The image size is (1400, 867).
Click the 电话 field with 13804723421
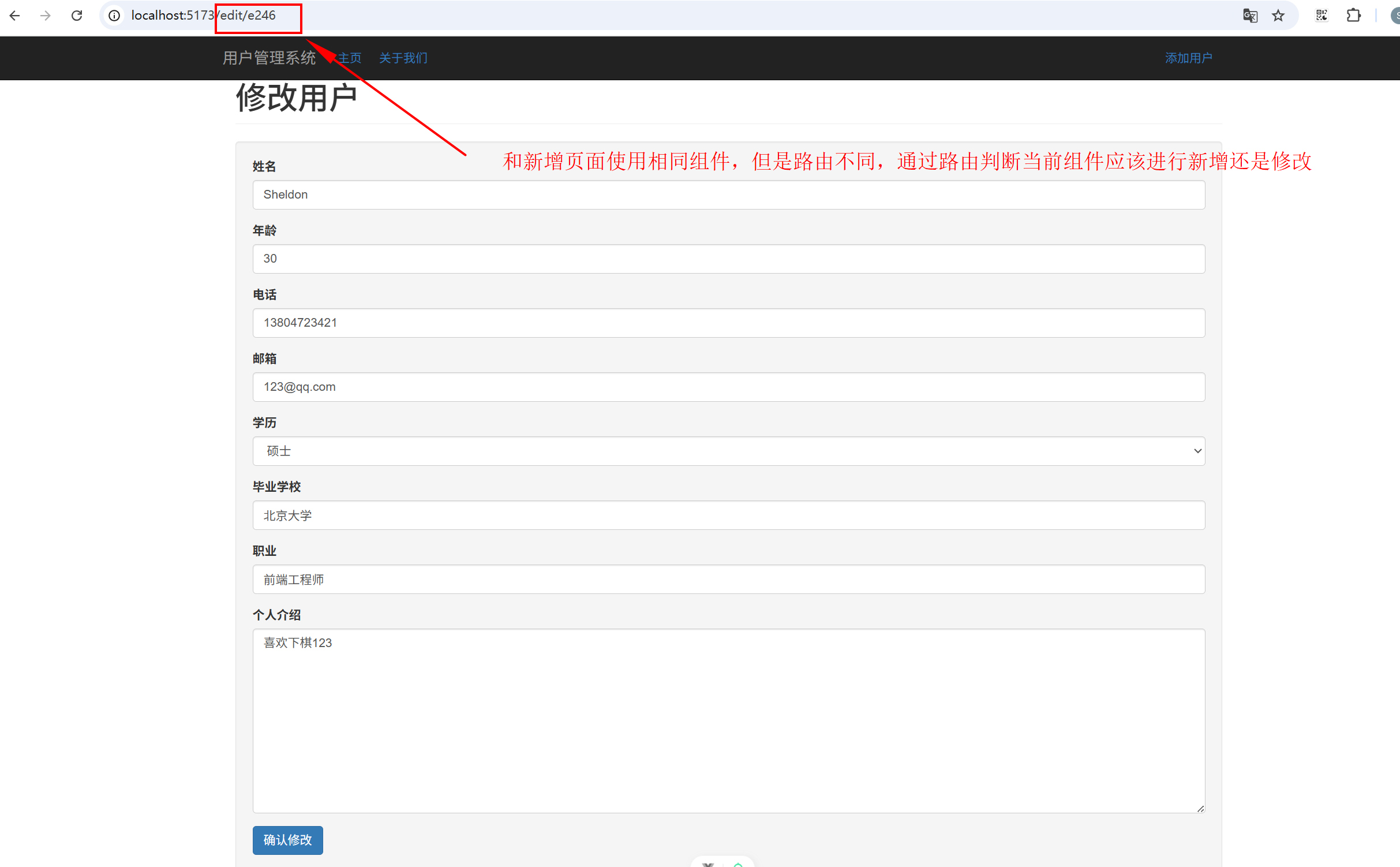tap(728, 323)
